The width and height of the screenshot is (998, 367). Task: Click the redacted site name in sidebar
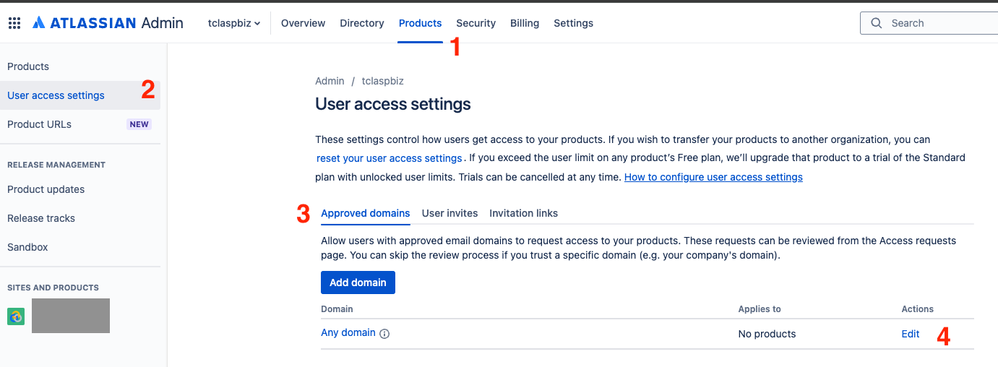71,315
